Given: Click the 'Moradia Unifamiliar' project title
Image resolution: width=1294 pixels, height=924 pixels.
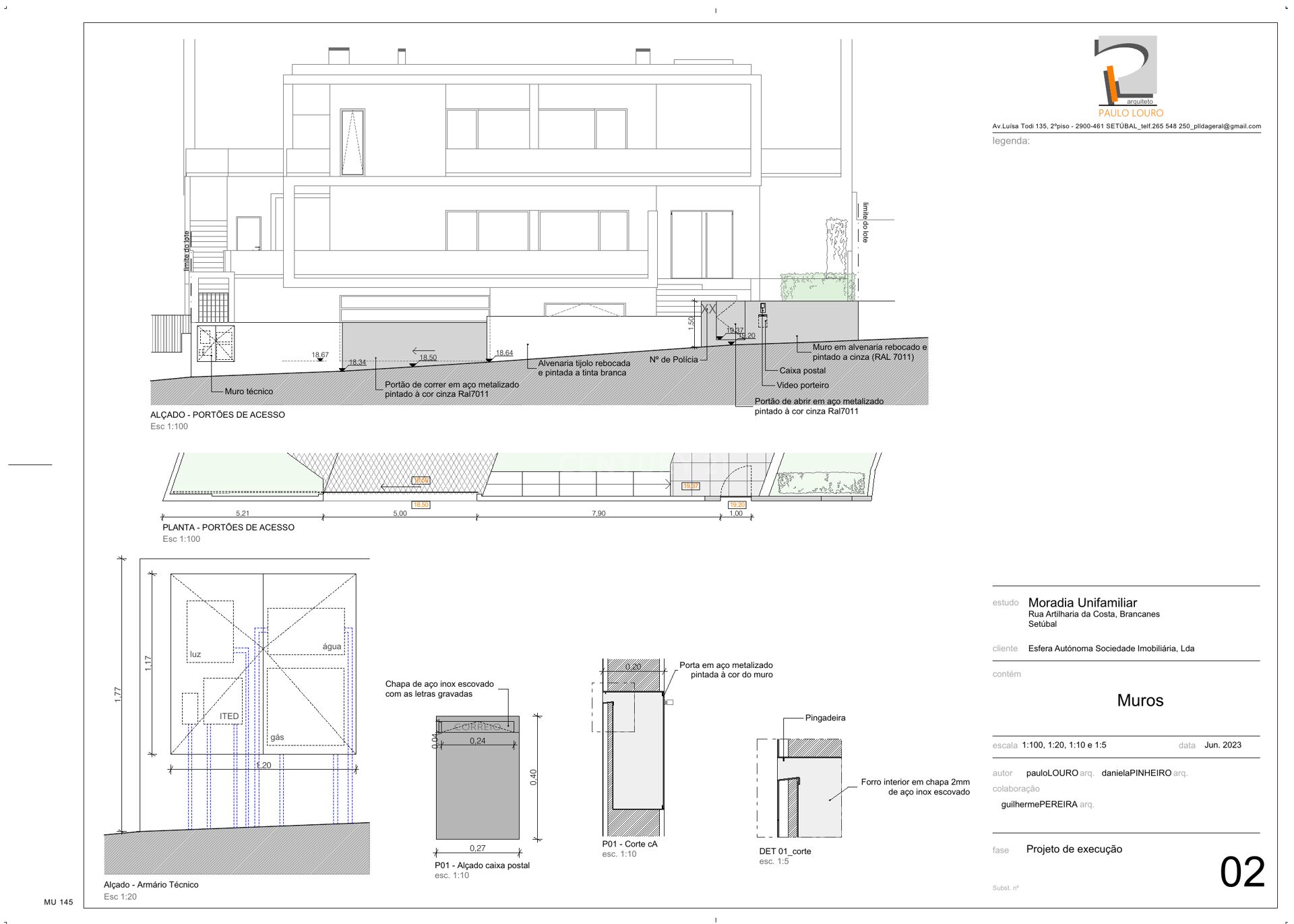Looking at the screenshot, I should pos(1082,603).
